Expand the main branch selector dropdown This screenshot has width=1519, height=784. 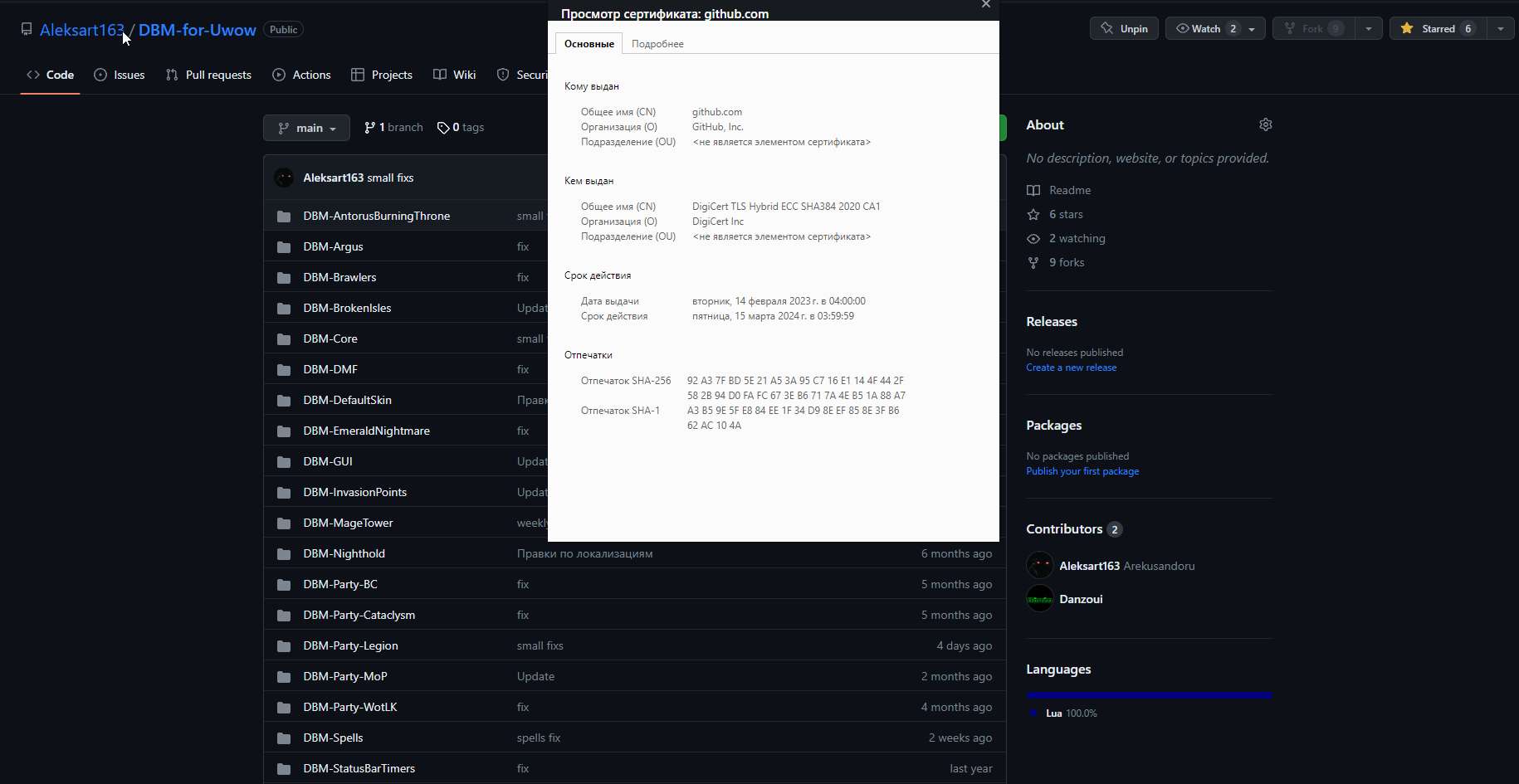(306, 128)
